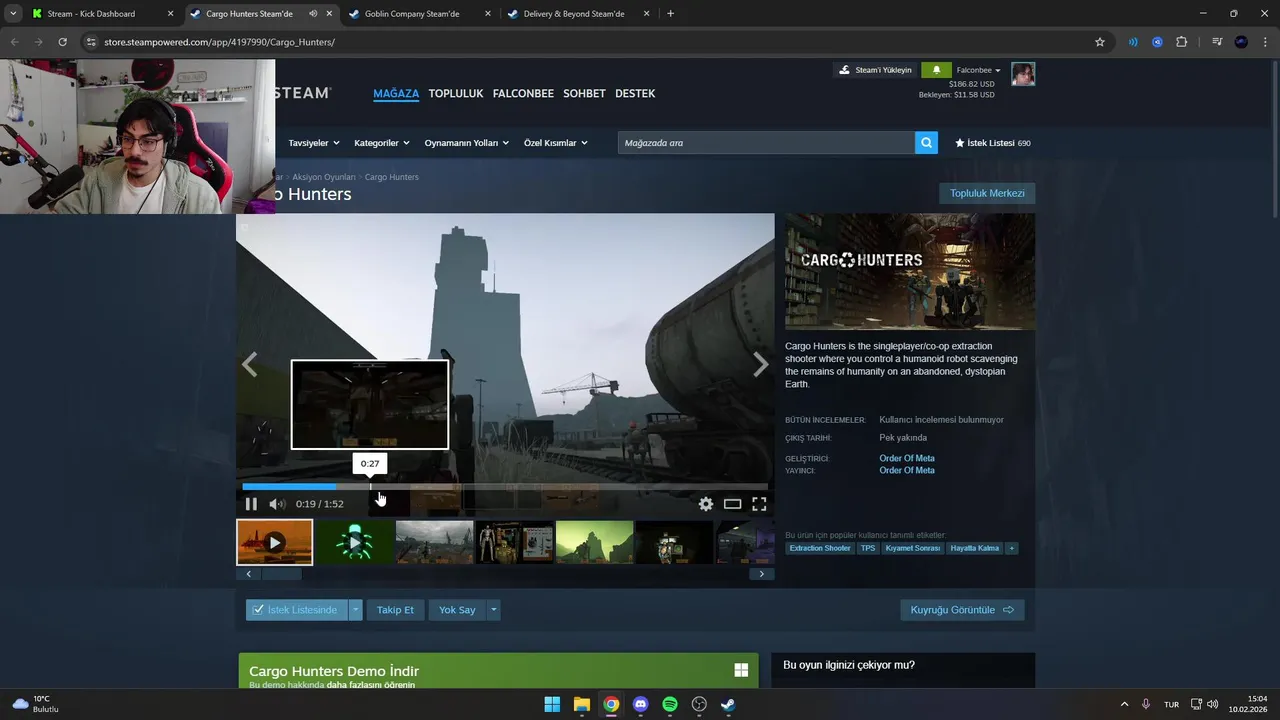
Task: Toggle İstek Listesinde wishlist checkbox
Action: click(x=296, y=610)
